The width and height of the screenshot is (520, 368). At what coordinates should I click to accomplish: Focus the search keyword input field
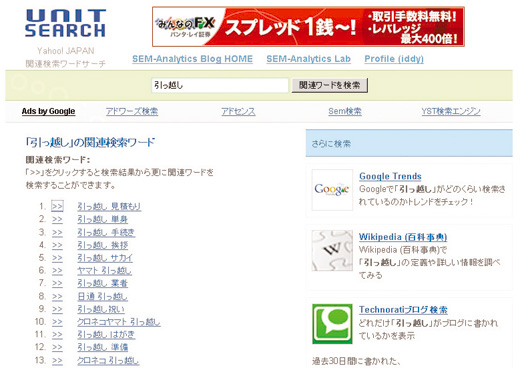pyautogui.click(x=220, y=85)
